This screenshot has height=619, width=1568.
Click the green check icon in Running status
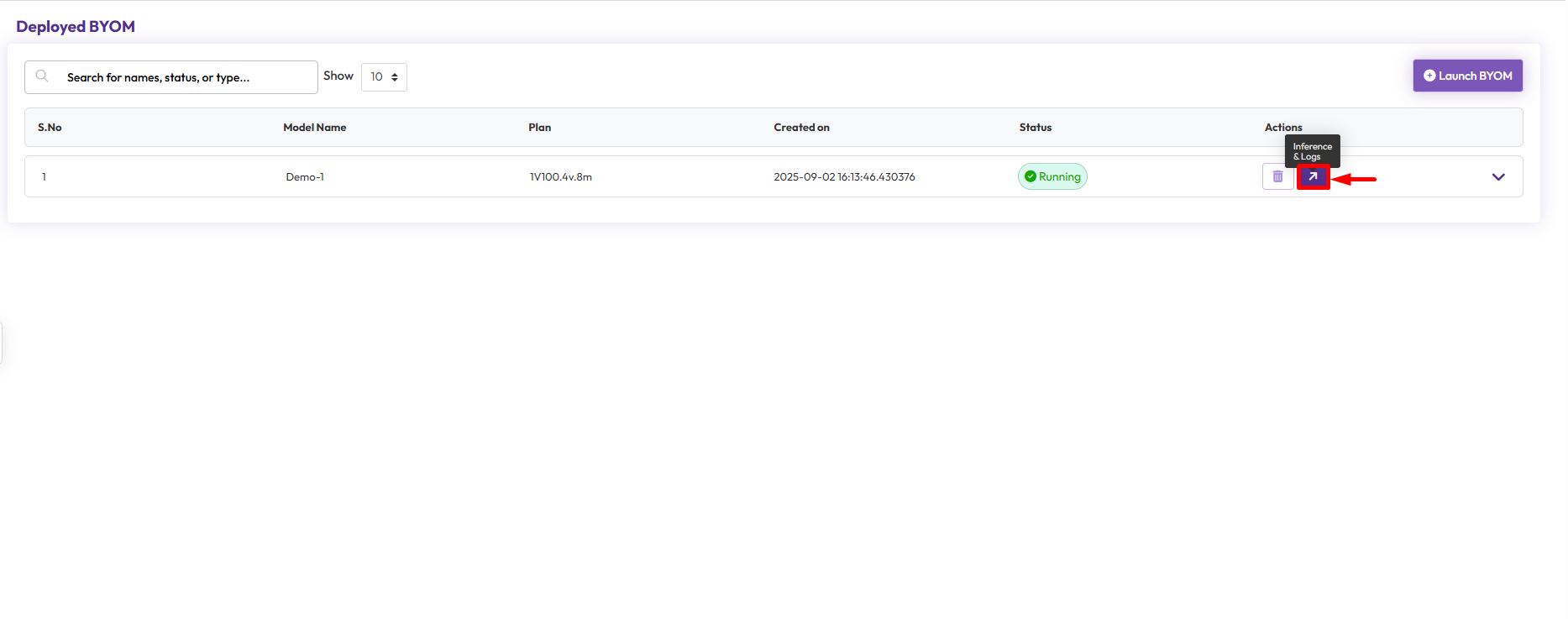coord(1030,176)
